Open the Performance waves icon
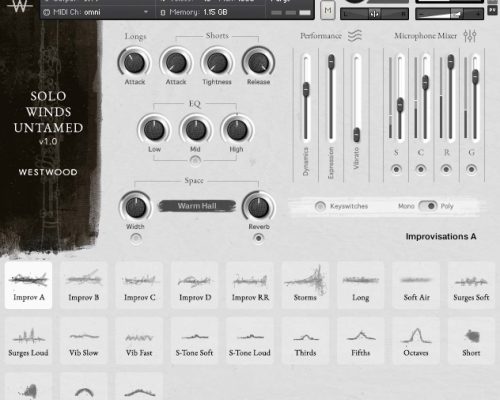The image size is (500, 400). (x=355, y=36)
